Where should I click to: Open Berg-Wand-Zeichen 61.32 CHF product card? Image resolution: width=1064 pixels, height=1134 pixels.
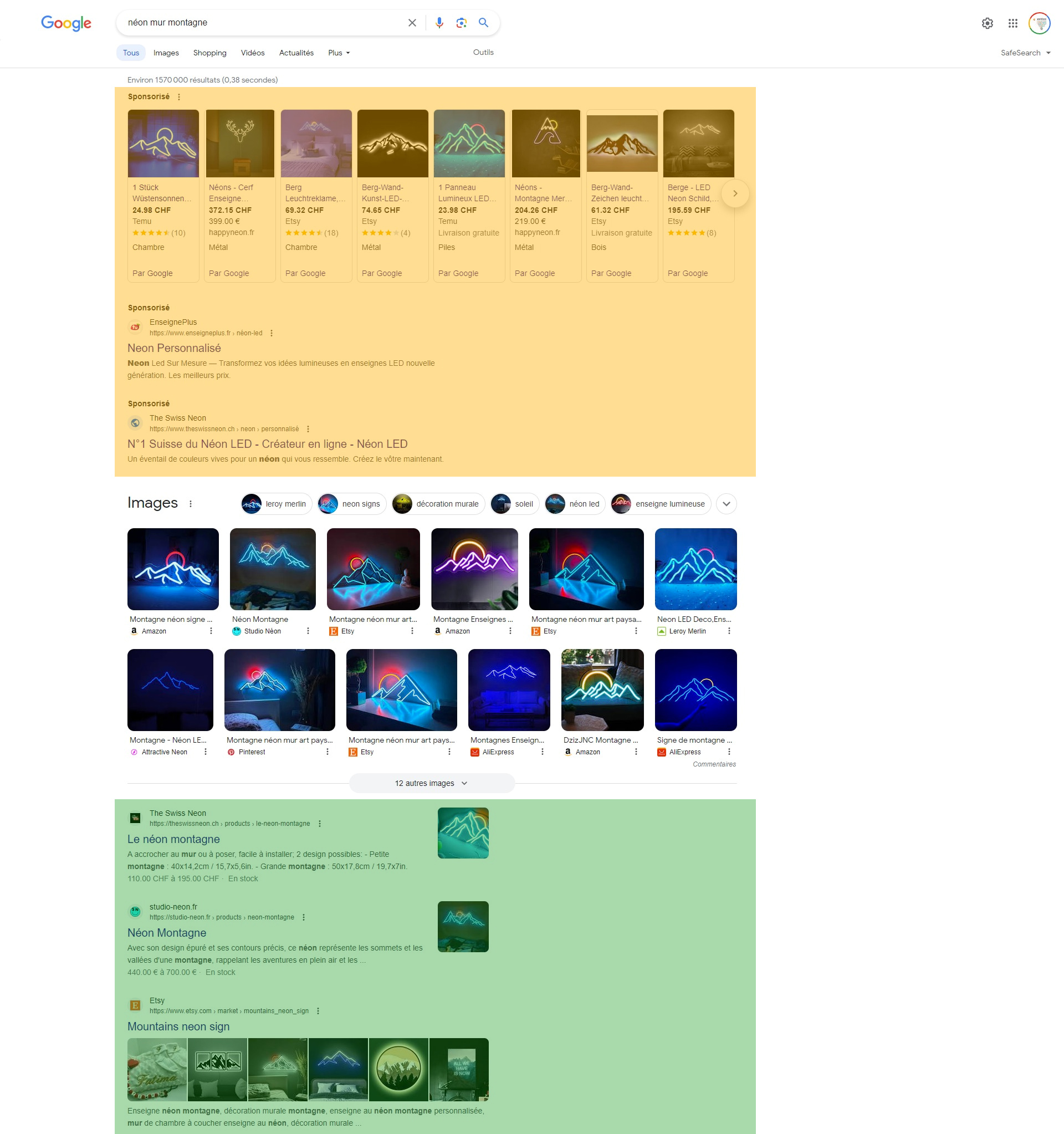[x=622, y=196]
